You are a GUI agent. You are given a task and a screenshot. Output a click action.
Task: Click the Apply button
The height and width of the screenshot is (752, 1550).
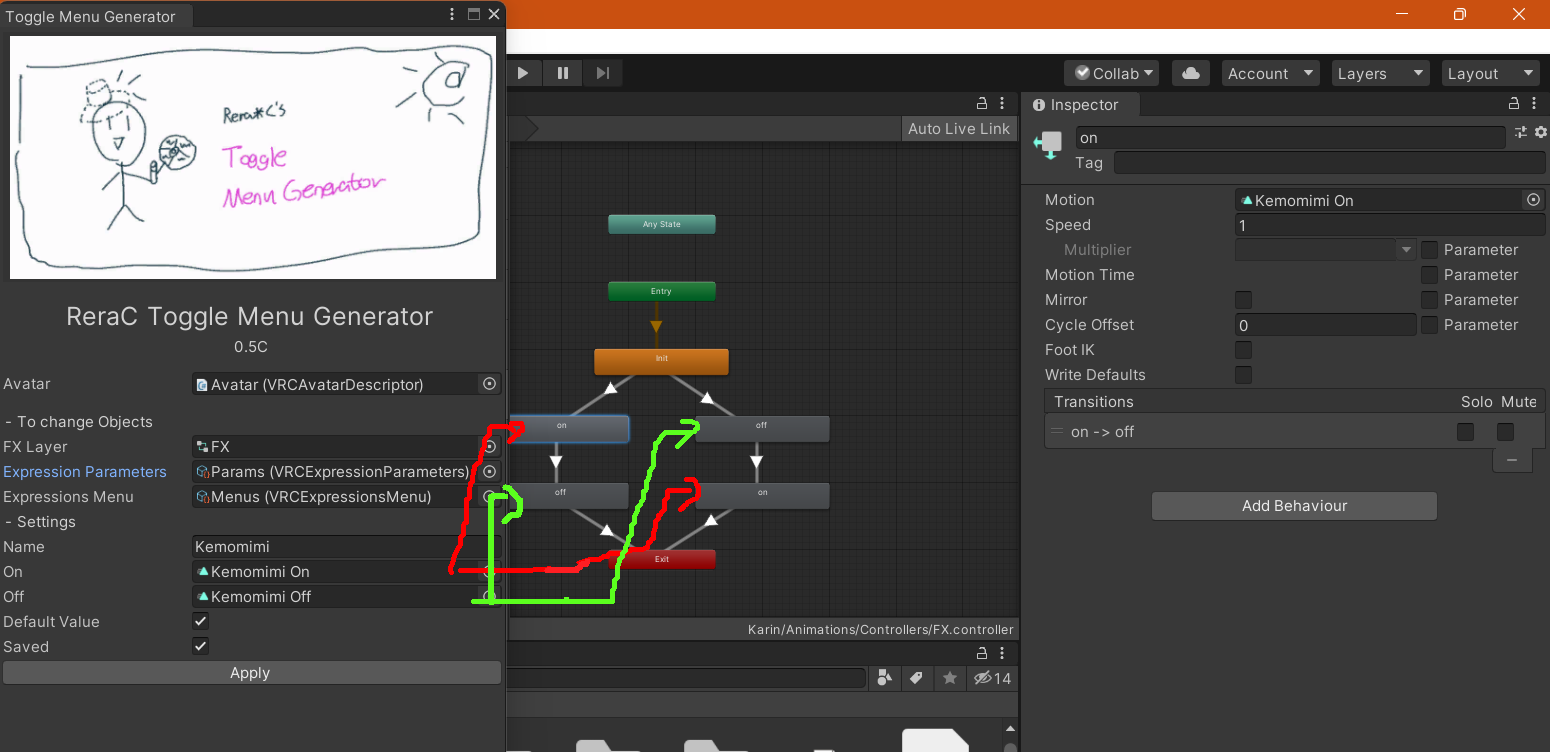[251, 673]
